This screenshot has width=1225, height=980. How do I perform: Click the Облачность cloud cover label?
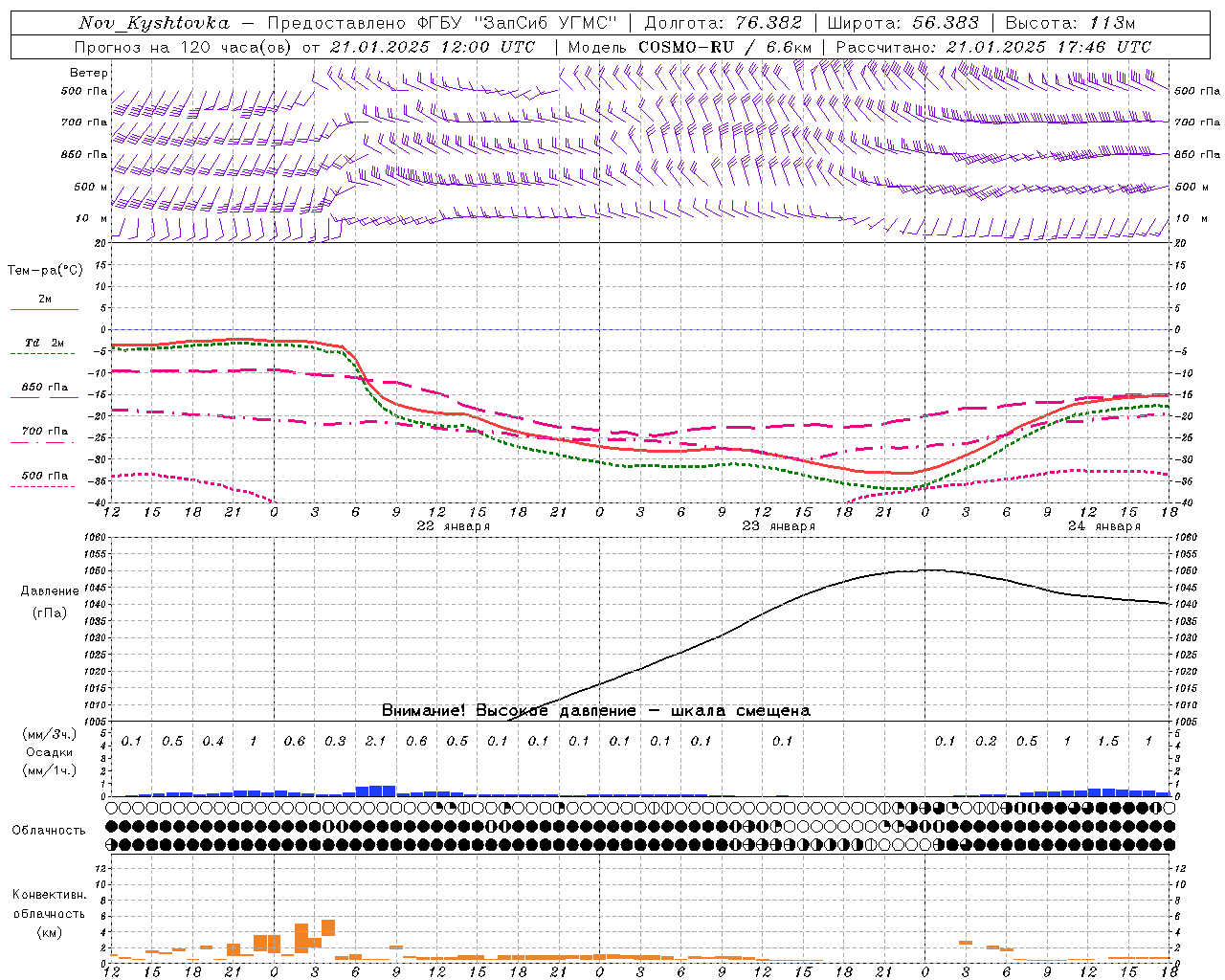click(49, 831)
